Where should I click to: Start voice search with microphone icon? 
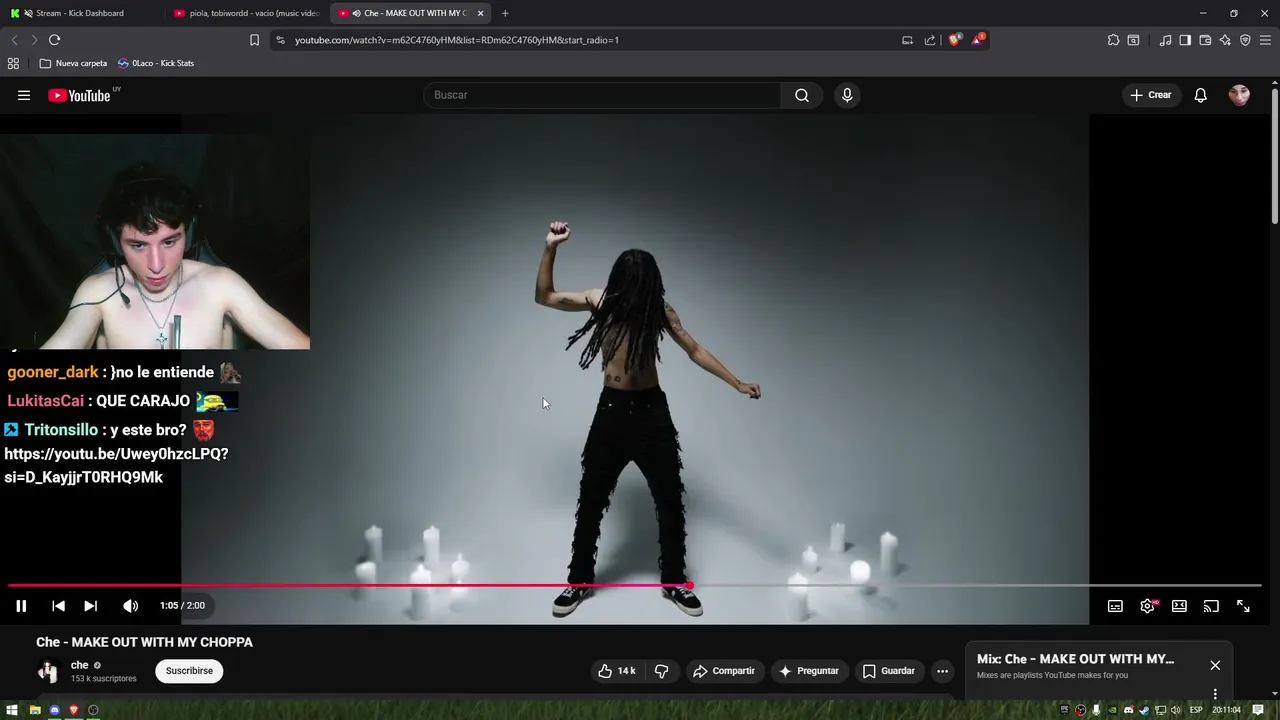[847, 95]
